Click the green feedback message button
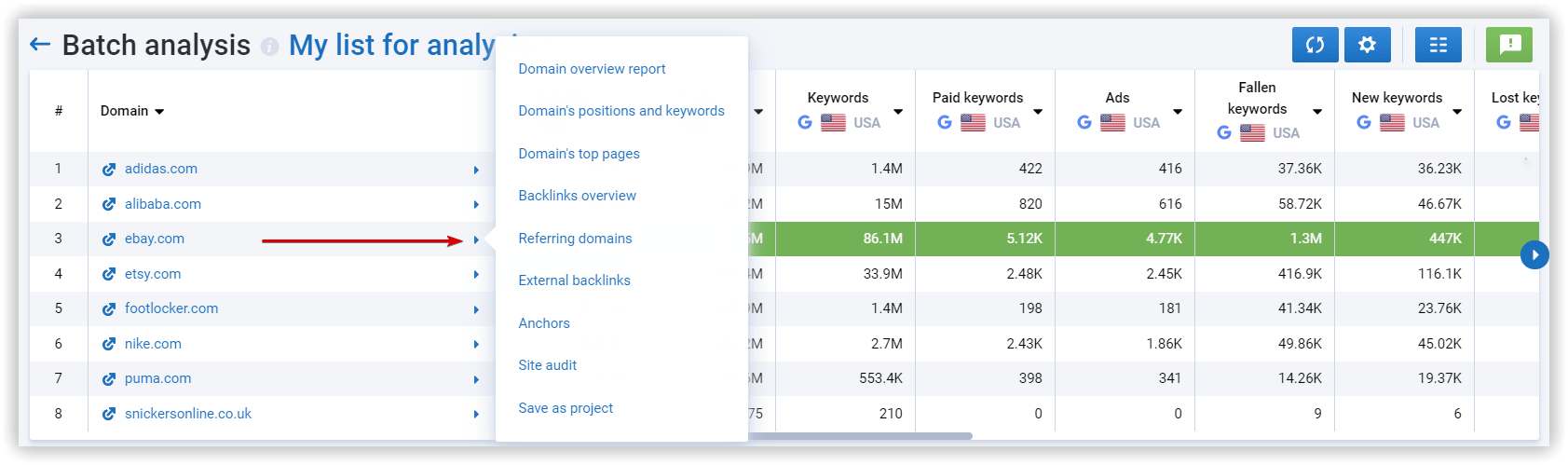Viewport: 1568px width, 465px height. (x=1508, y=45)
